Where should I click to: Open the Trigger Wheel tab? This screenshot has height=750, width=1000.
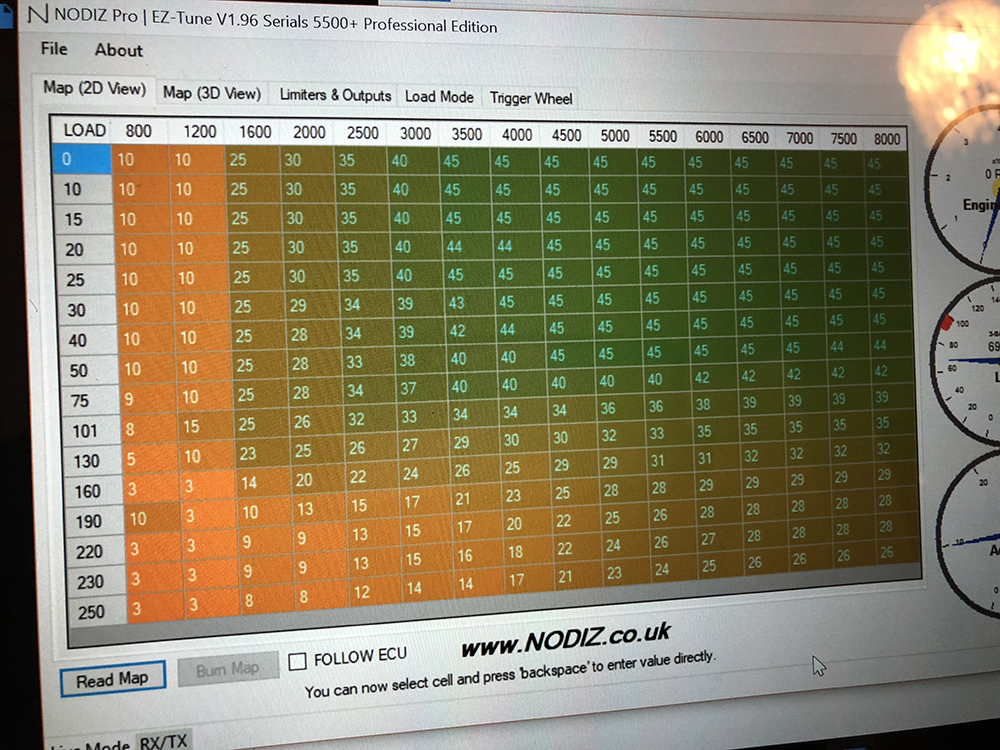click(x=531, y=98)
